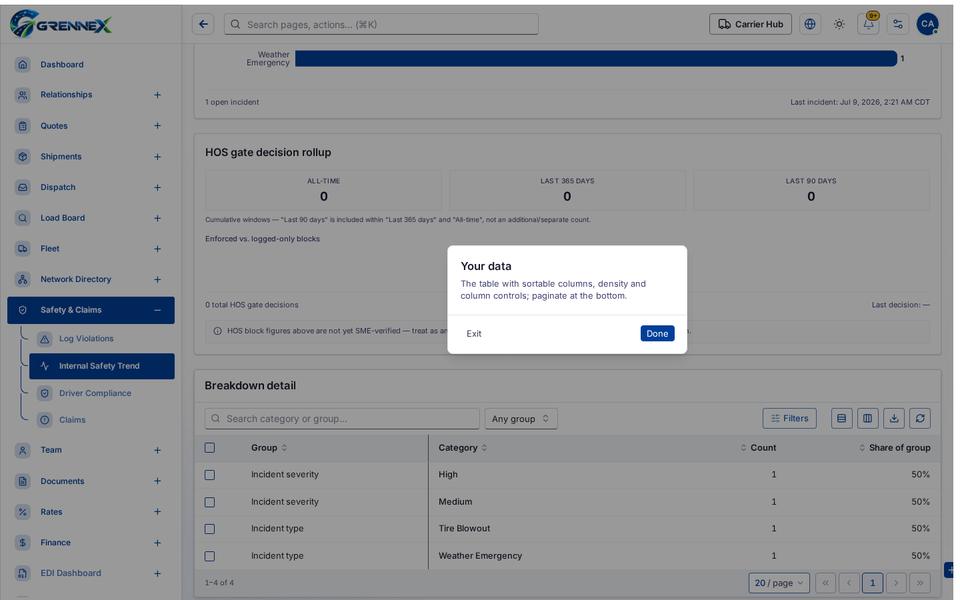Open the Carrier Hub button

[x=750, y=24]
